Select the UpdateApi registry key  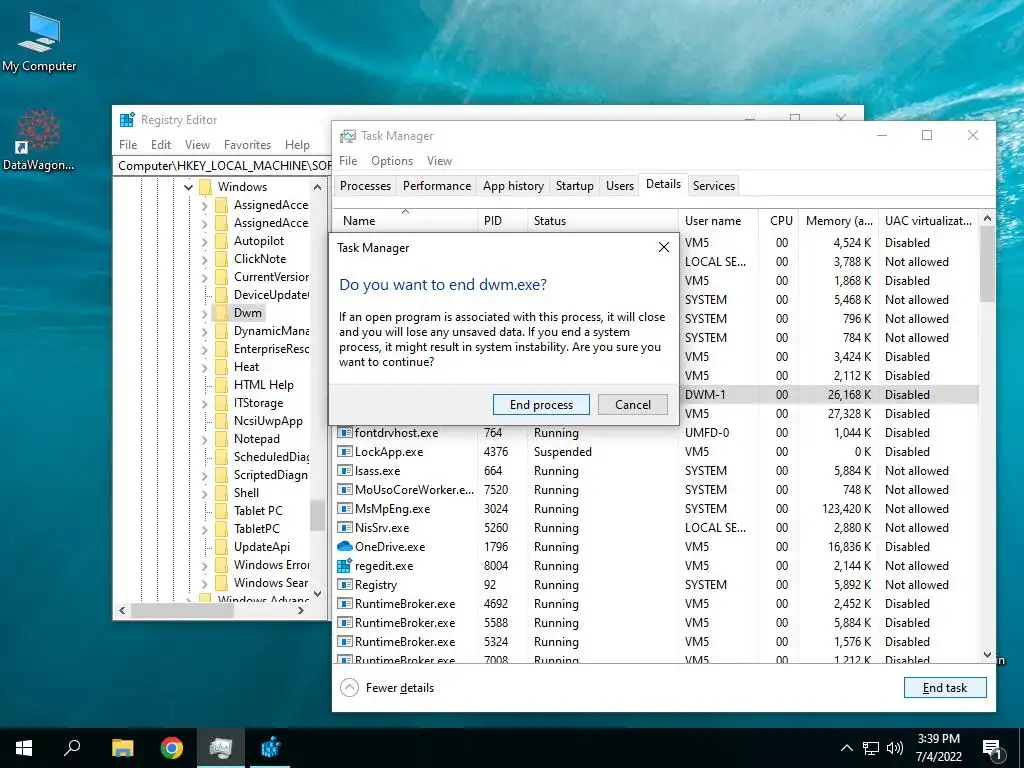point(261,547)
